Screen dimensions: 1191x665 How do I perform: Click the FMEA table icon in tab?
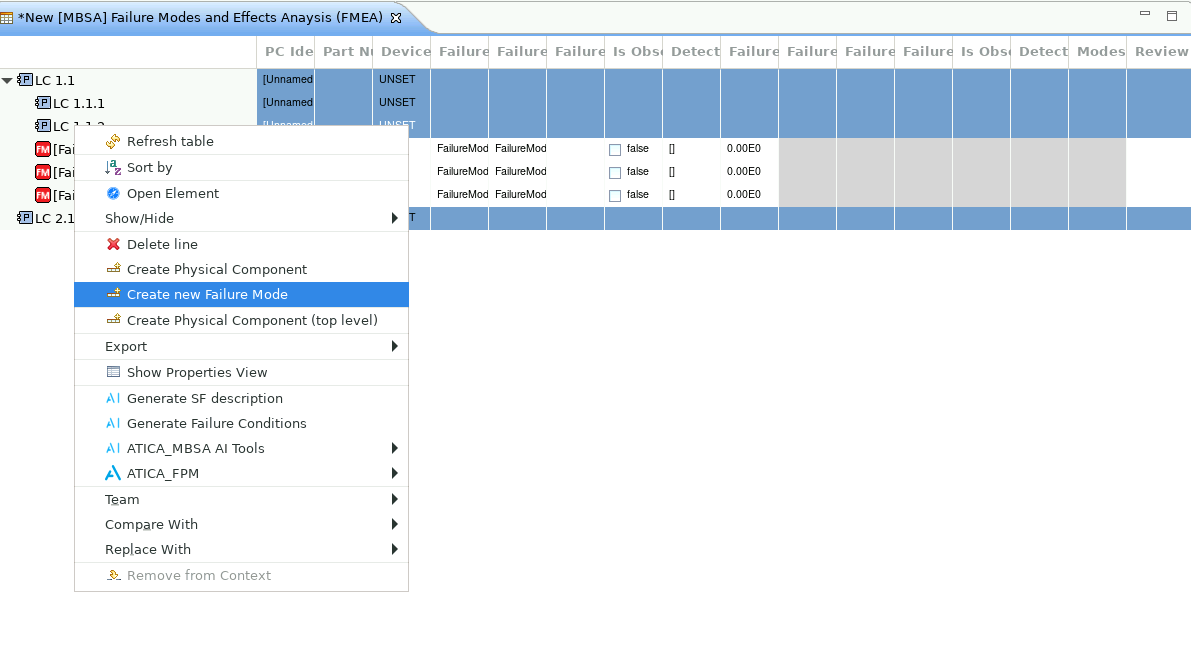click(7, 17)
